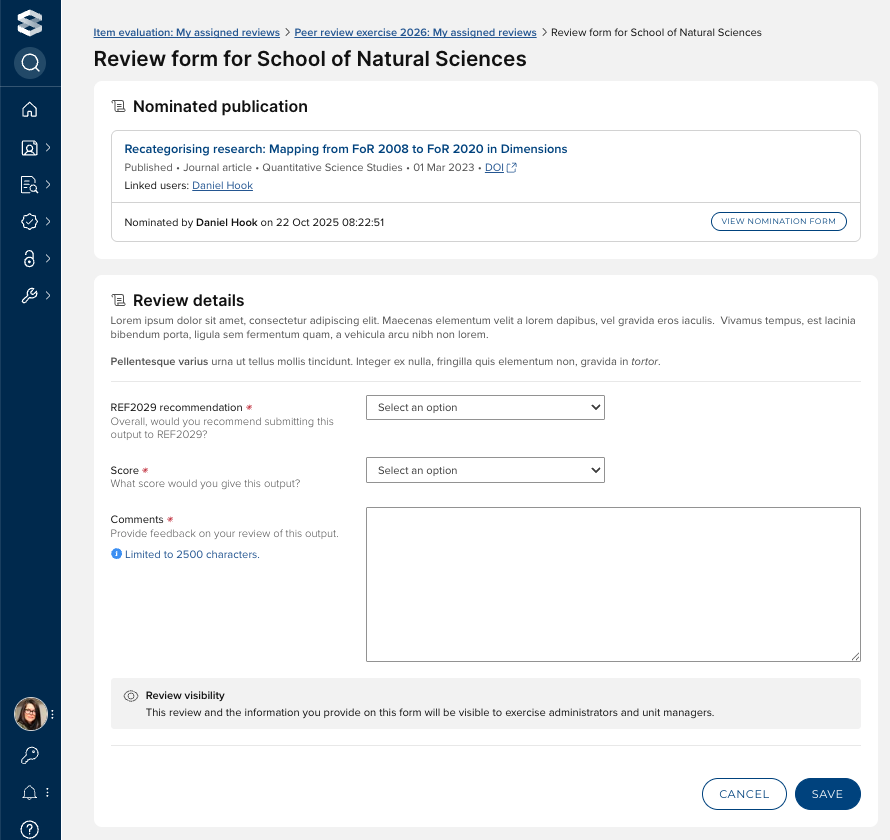
Task: Click into the Comments text area
Action: [613, 584]
